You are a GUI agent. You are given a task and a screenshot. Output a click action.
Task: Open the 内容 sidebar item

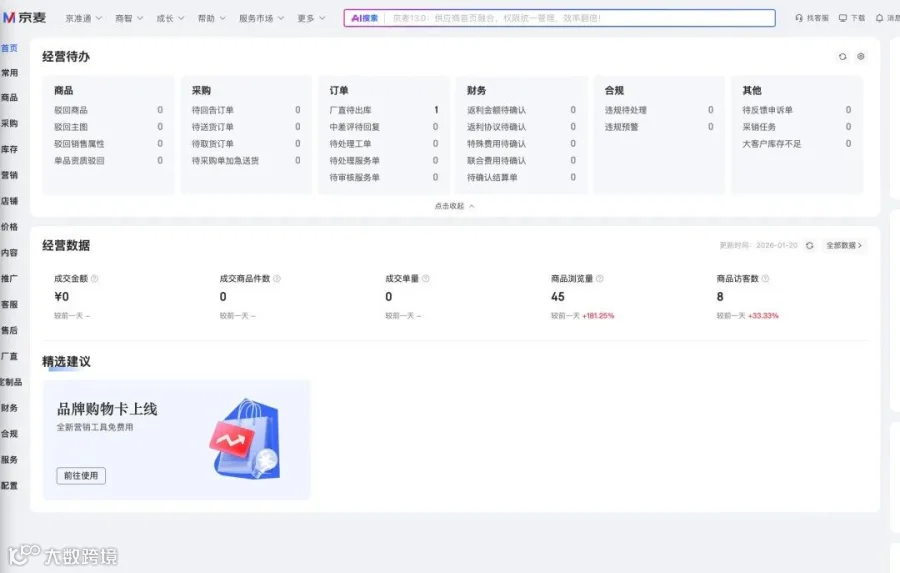tap(9, 253)
